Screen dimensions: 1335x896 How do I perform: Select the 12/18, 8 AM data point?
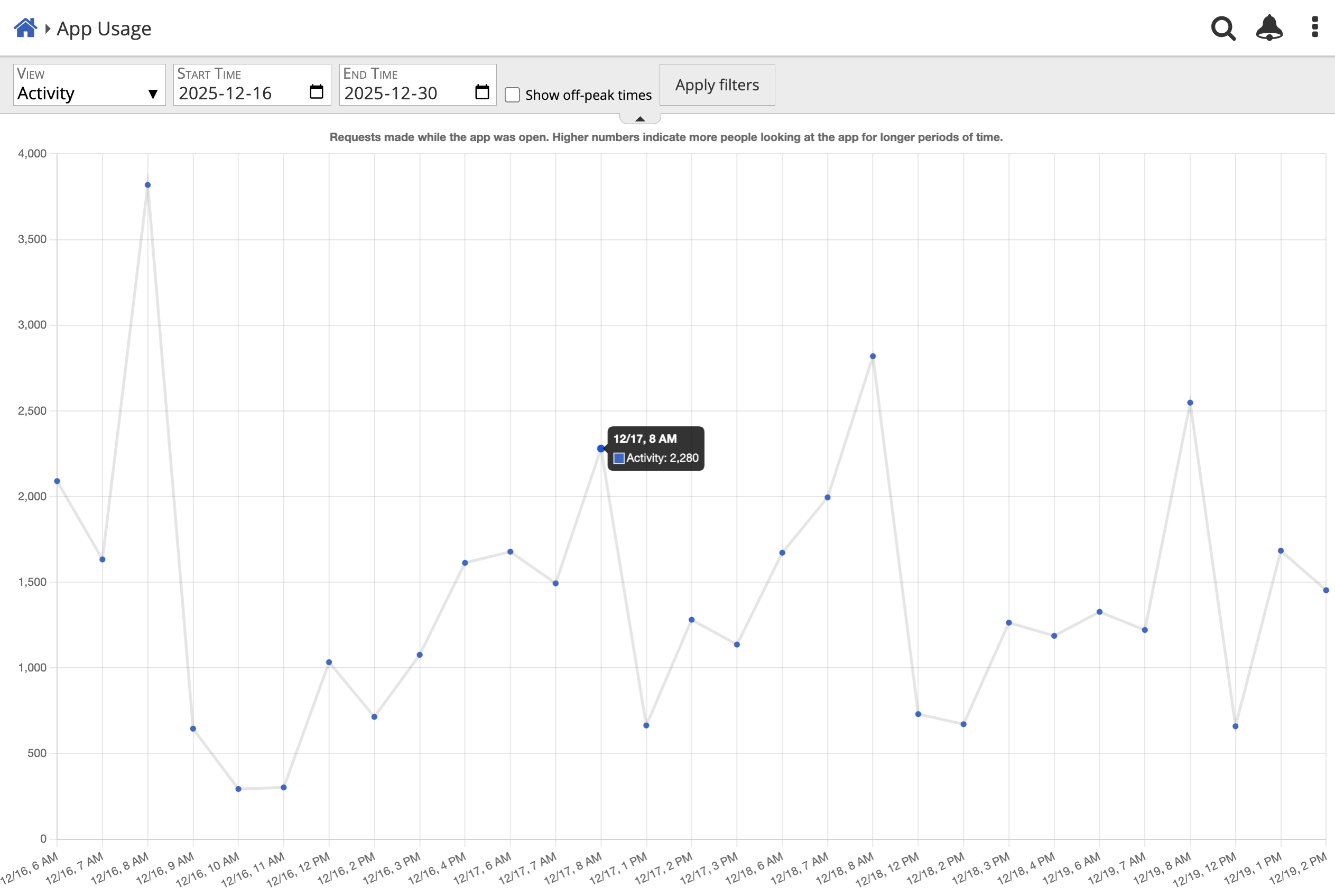tap(873, 357)
